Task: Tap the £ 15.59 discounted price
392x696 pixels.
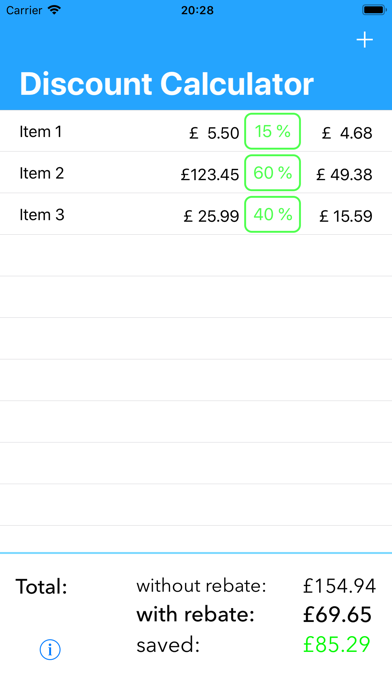Action: coord(345,217)
